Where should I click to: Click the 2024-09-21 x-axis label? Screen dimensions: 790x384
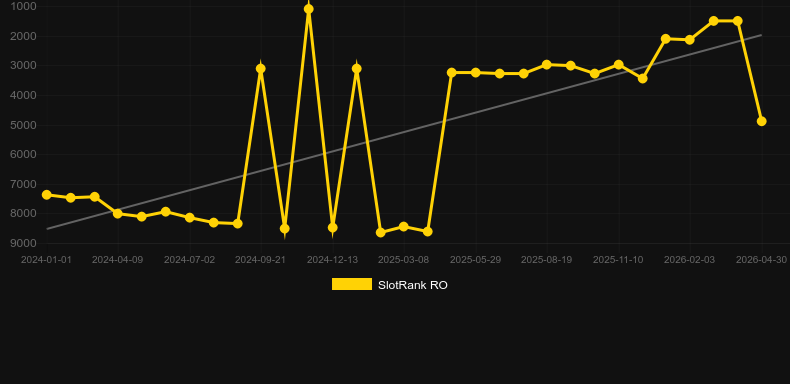pyautogui.click(x=260, y=260)
